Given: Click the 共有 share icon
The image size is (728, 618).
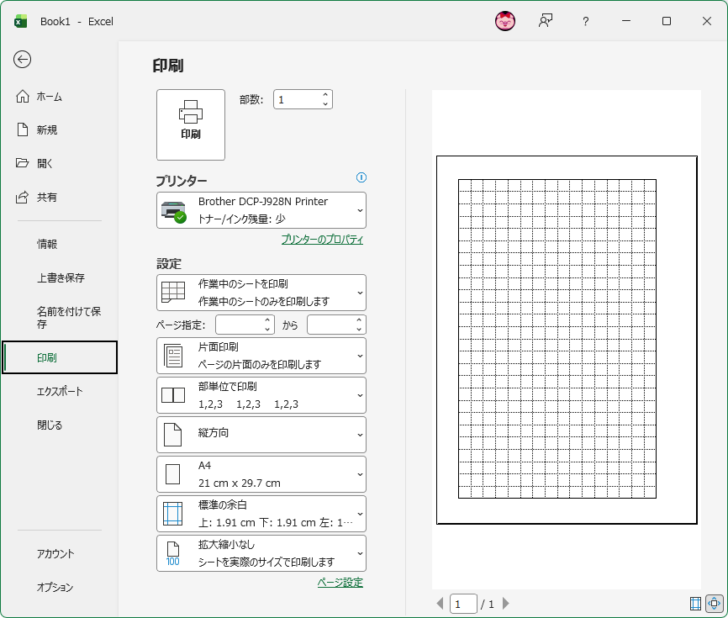Looking at the screenshot, I should [22, 197].
